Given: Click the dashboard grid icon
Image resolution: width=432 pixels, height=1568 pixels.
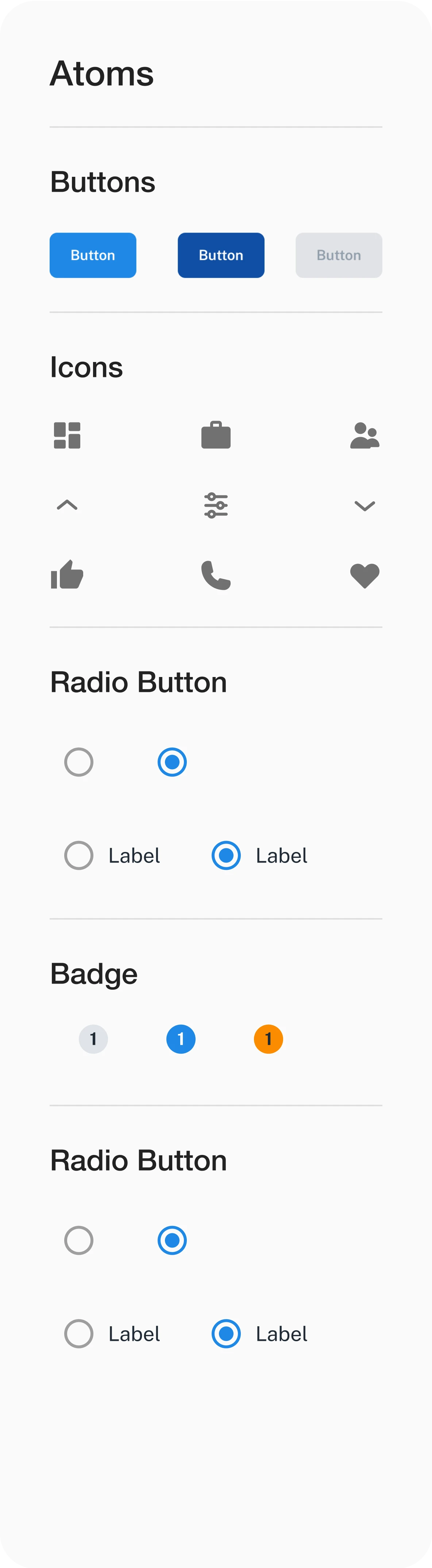Looking at the screenshot, I should point(67,435).
